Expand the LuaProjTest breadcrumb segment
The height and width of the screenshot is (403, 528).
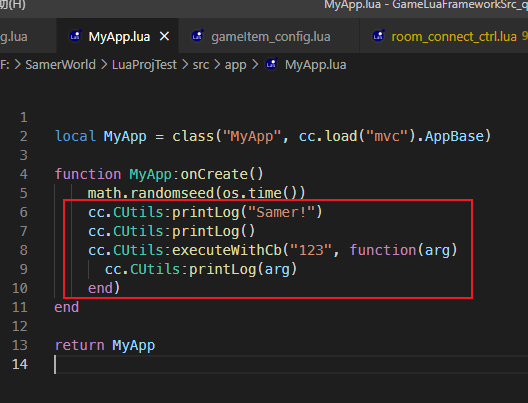point(144,64)
